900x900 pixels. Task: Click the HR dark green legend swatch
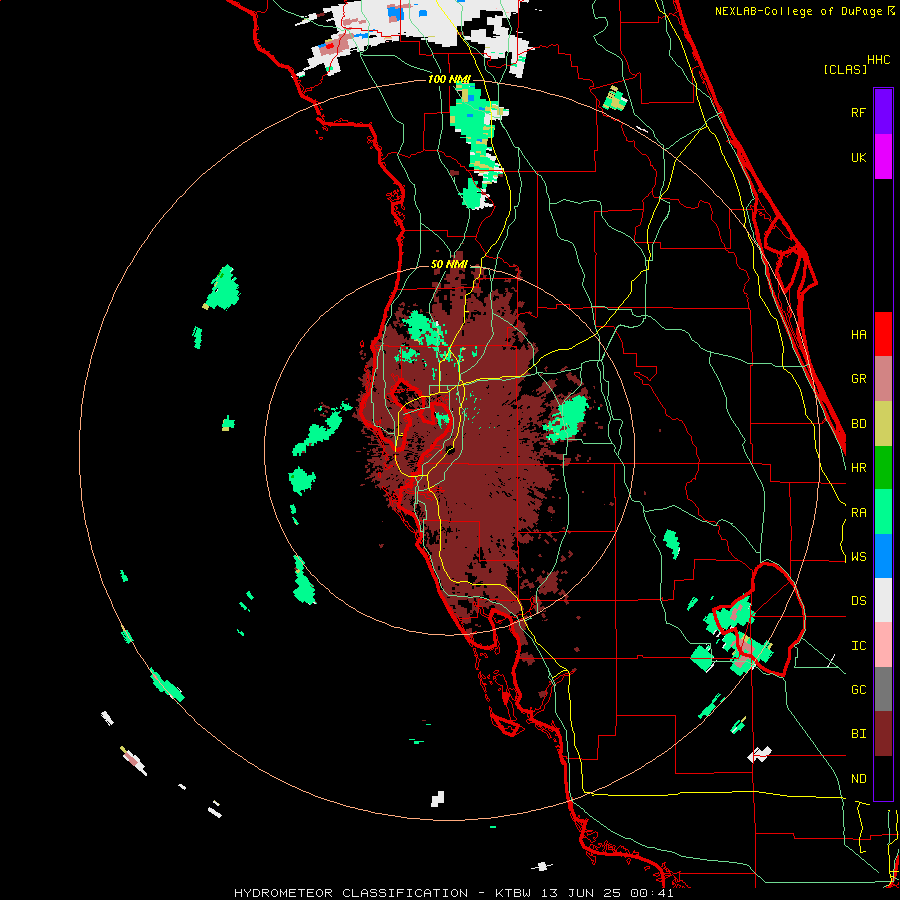point(883,468)
